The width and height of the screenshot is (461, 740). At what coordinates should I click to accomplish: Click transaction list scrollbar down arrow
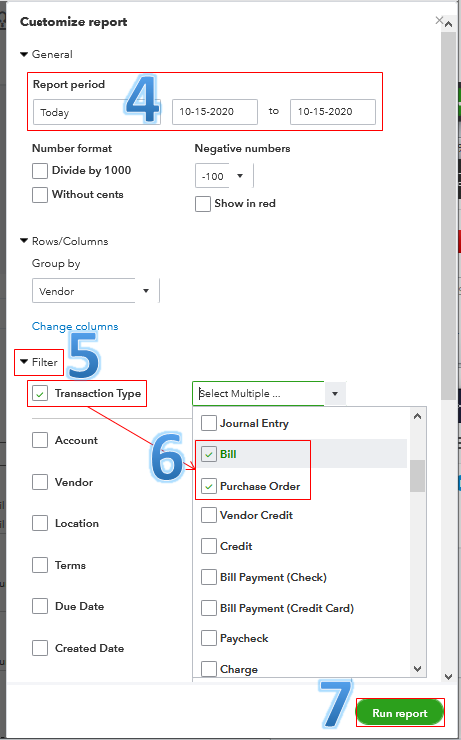click(x=417, y=668)
